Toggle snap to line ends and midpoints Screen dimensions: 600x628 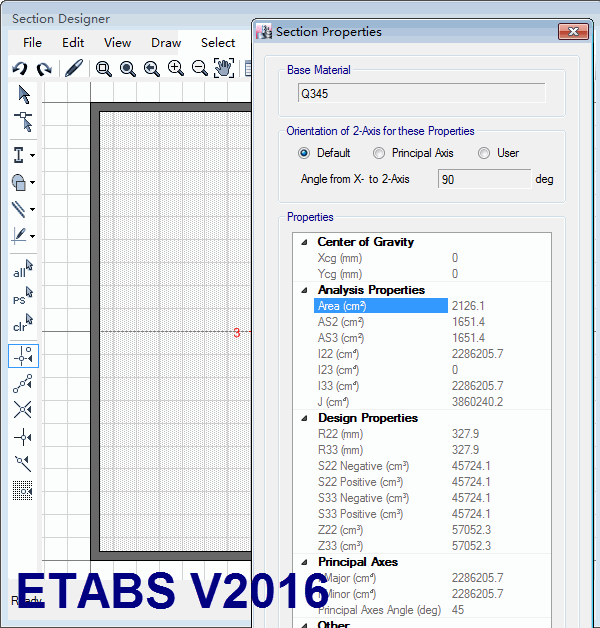click(23, 383)
